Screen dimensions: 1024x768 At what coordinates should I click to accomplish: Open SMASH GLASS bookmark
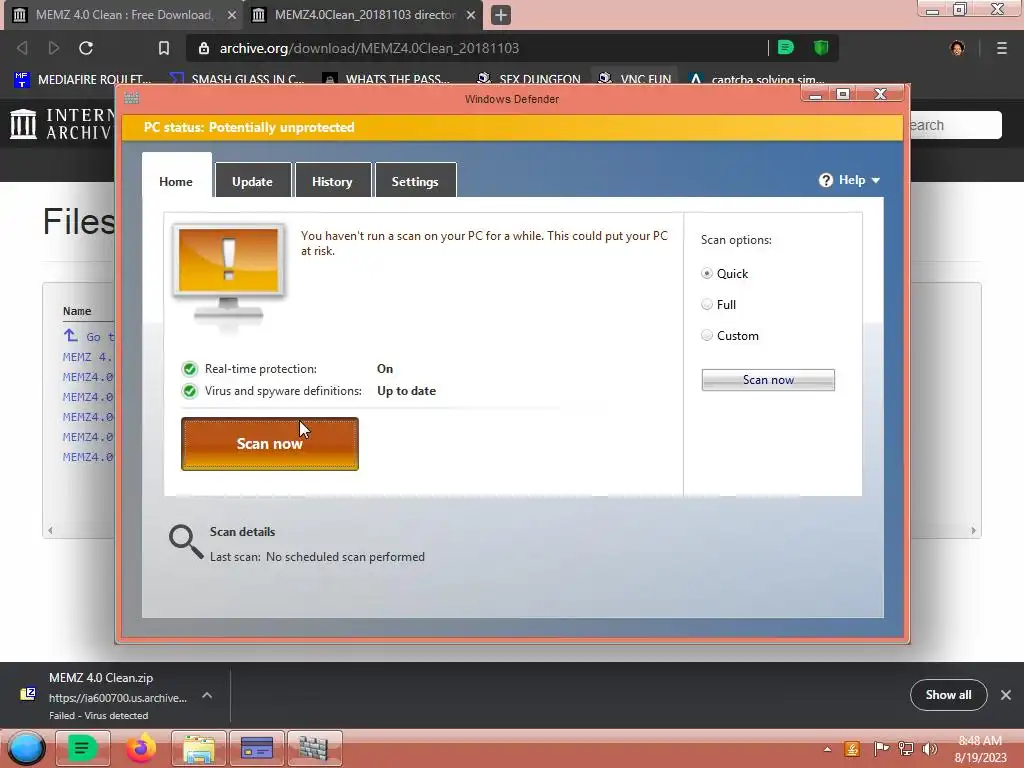(x=236, y=79)
